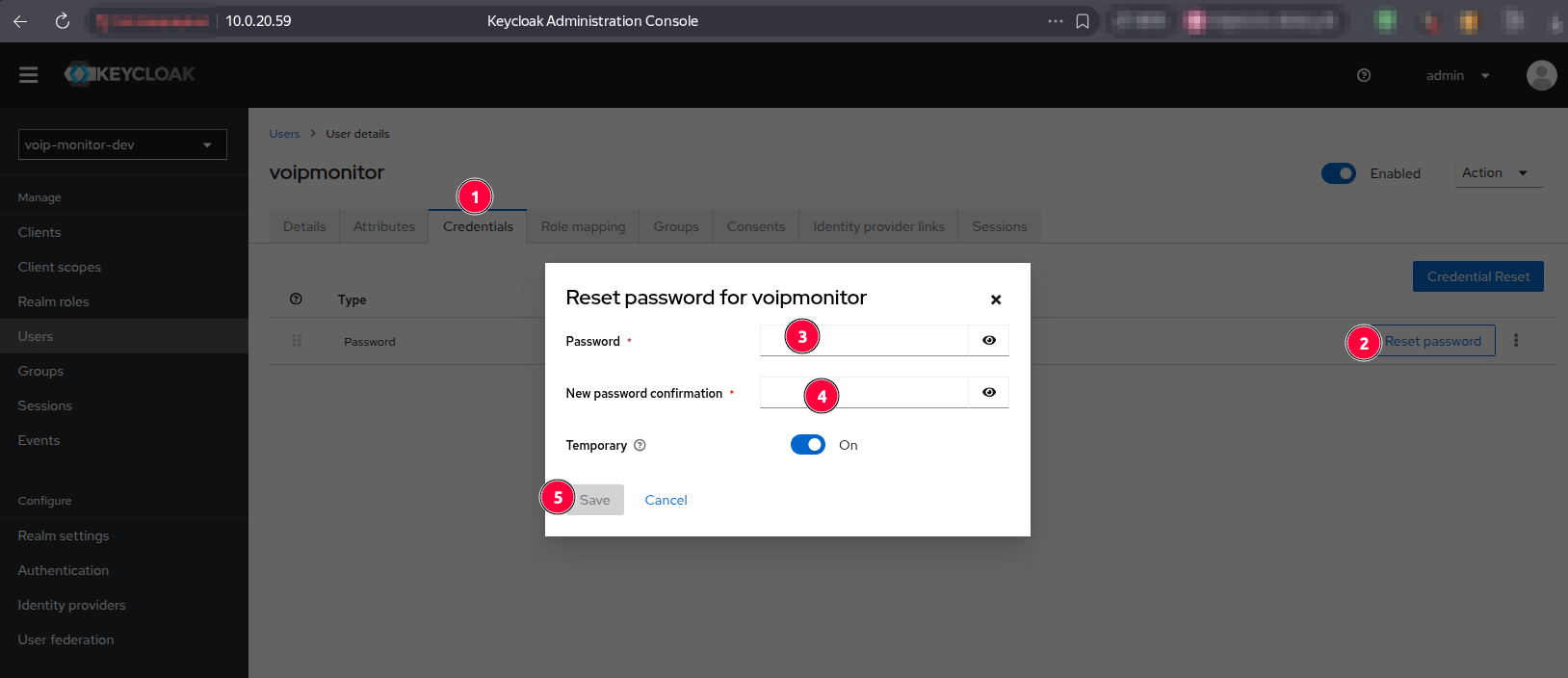Toggle the user Enabled switch

pyautogui.click(x=1338, y=173)
